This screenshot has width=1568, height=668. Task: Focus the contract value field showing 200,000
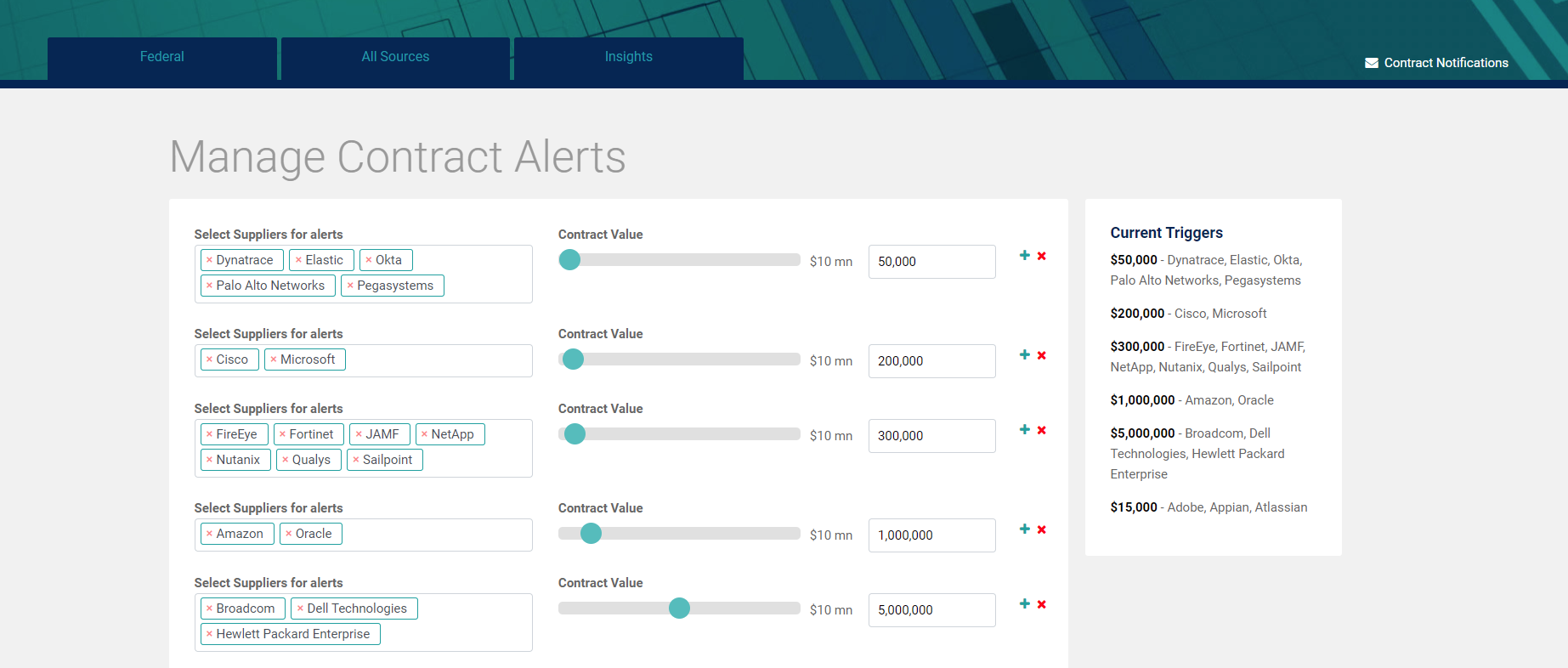[x=931, y=361]
